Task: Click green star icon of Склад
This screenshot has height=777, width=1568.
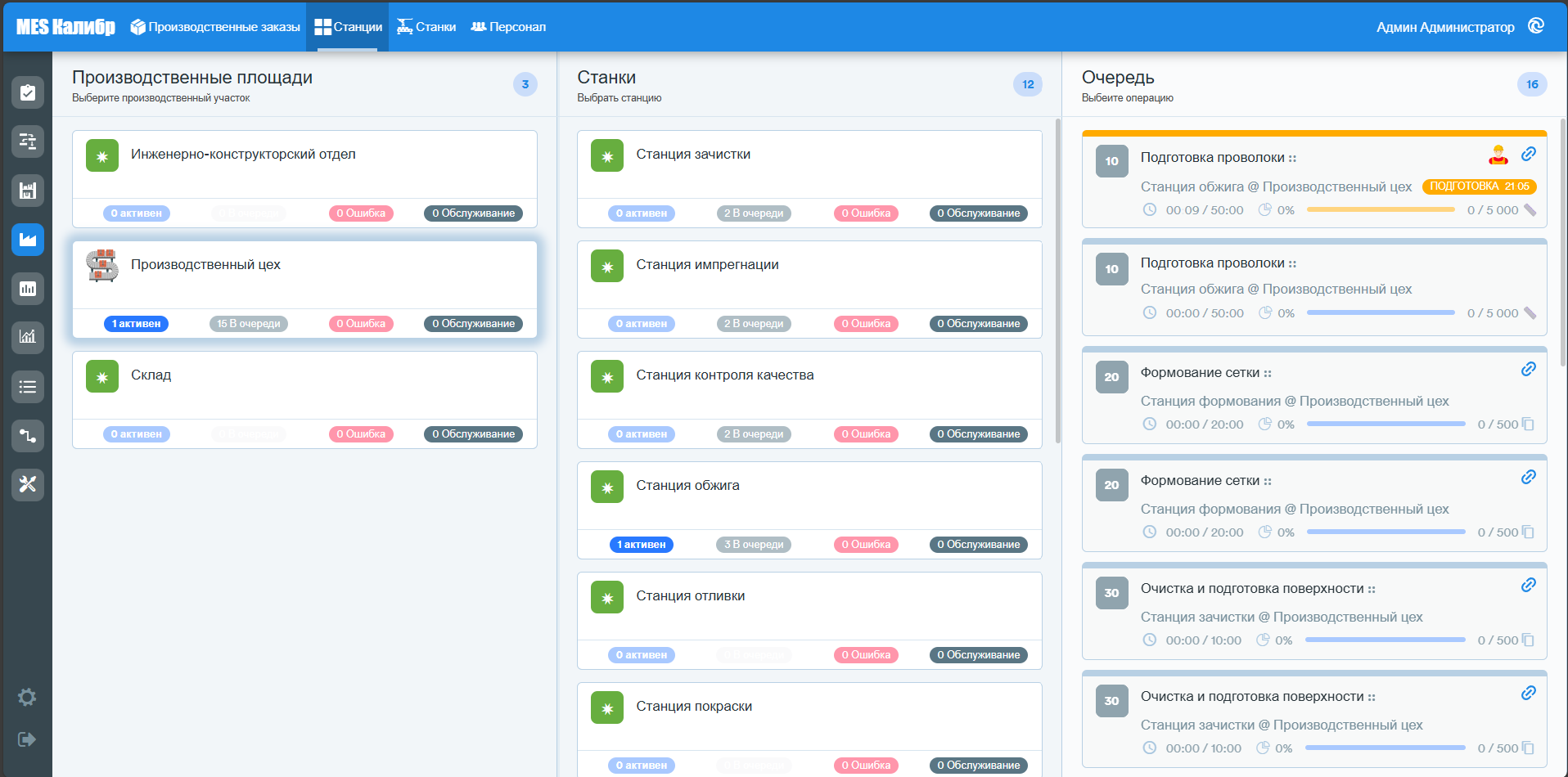Action: pos(102,377)
